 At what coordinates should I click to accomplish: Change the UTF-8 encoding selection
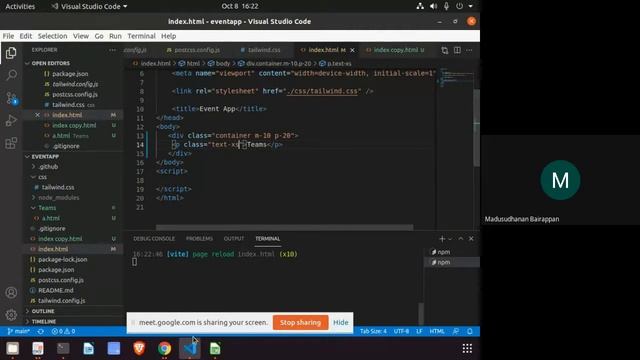tap(401, 331)
